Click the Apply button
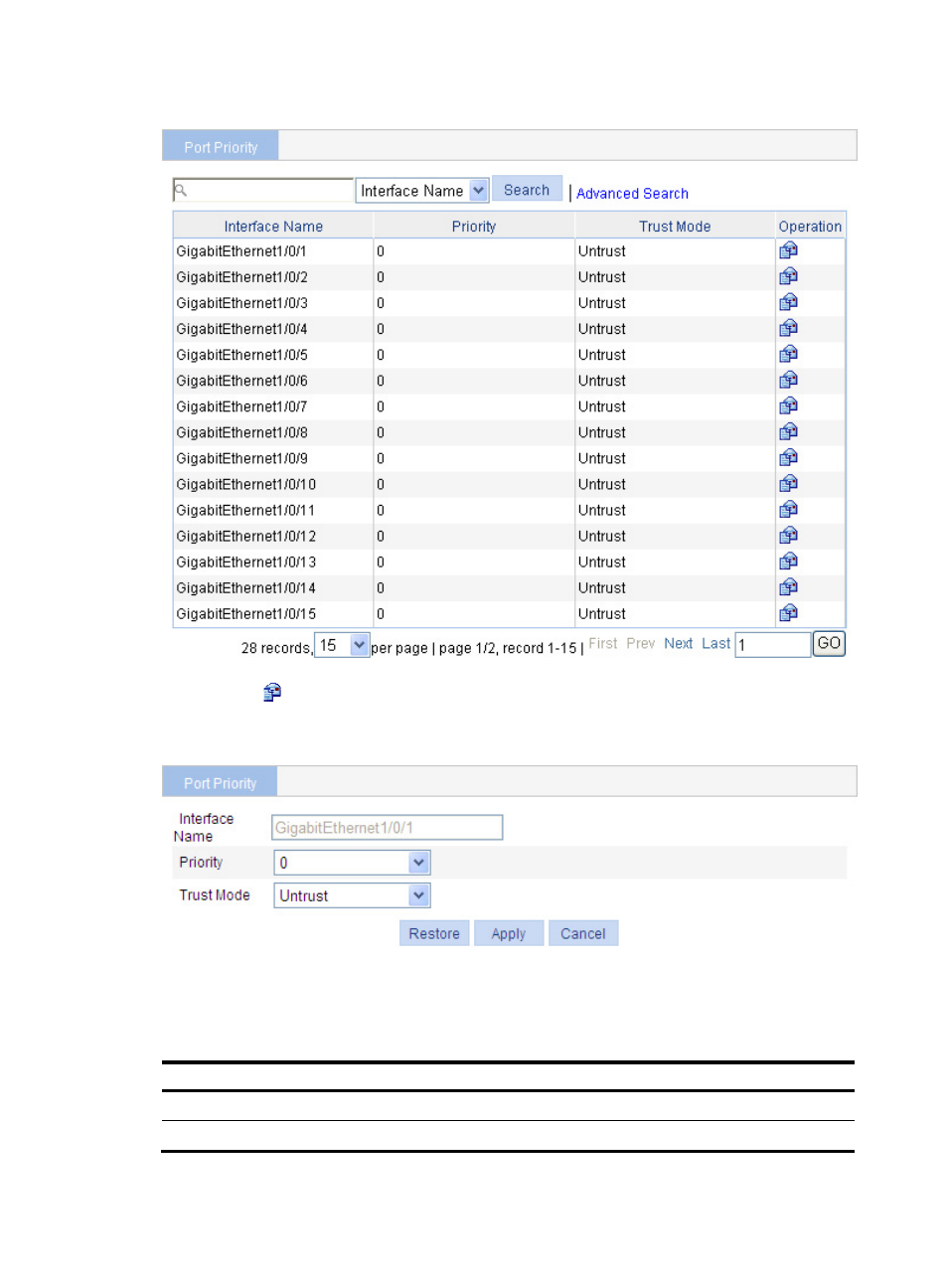The height and width of the screenshot is (1288, 948). [x=508, y=933]
